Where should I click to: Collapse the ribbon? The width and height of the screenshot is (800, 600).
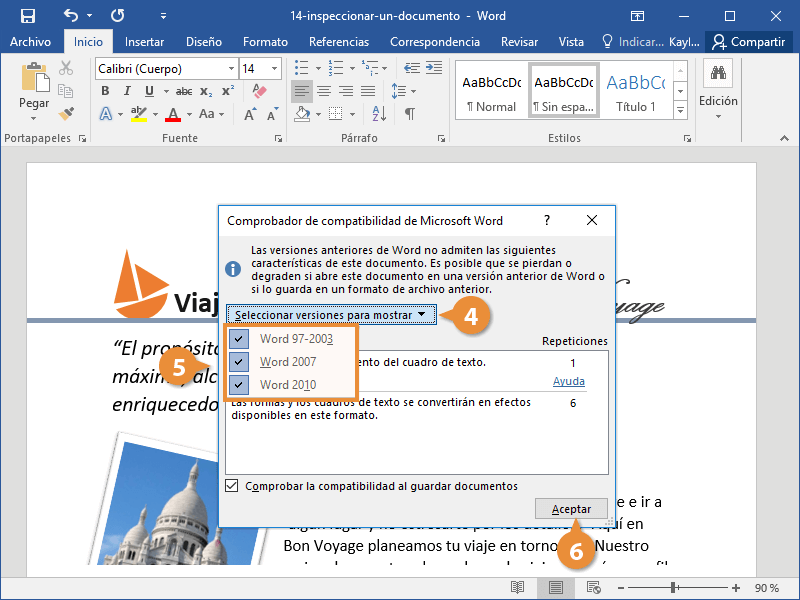pyautogui.click(x=784, y=138)
